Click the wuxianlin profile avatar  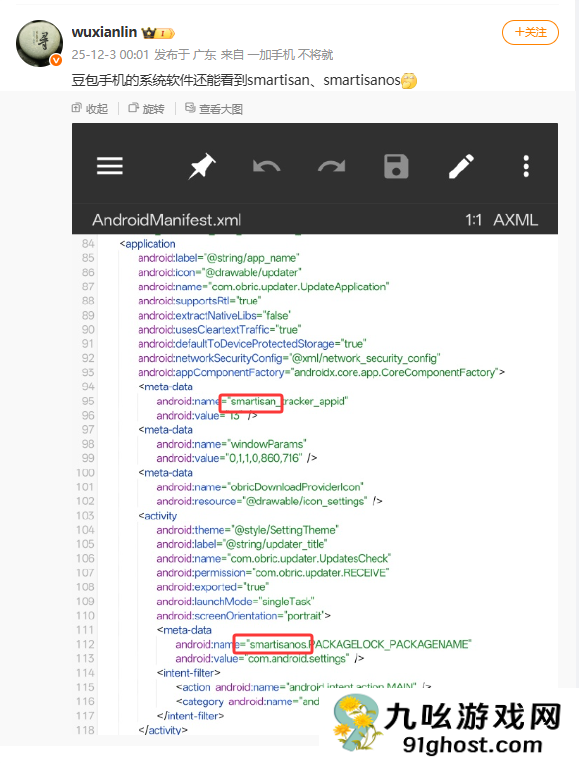tap(39, 43)
